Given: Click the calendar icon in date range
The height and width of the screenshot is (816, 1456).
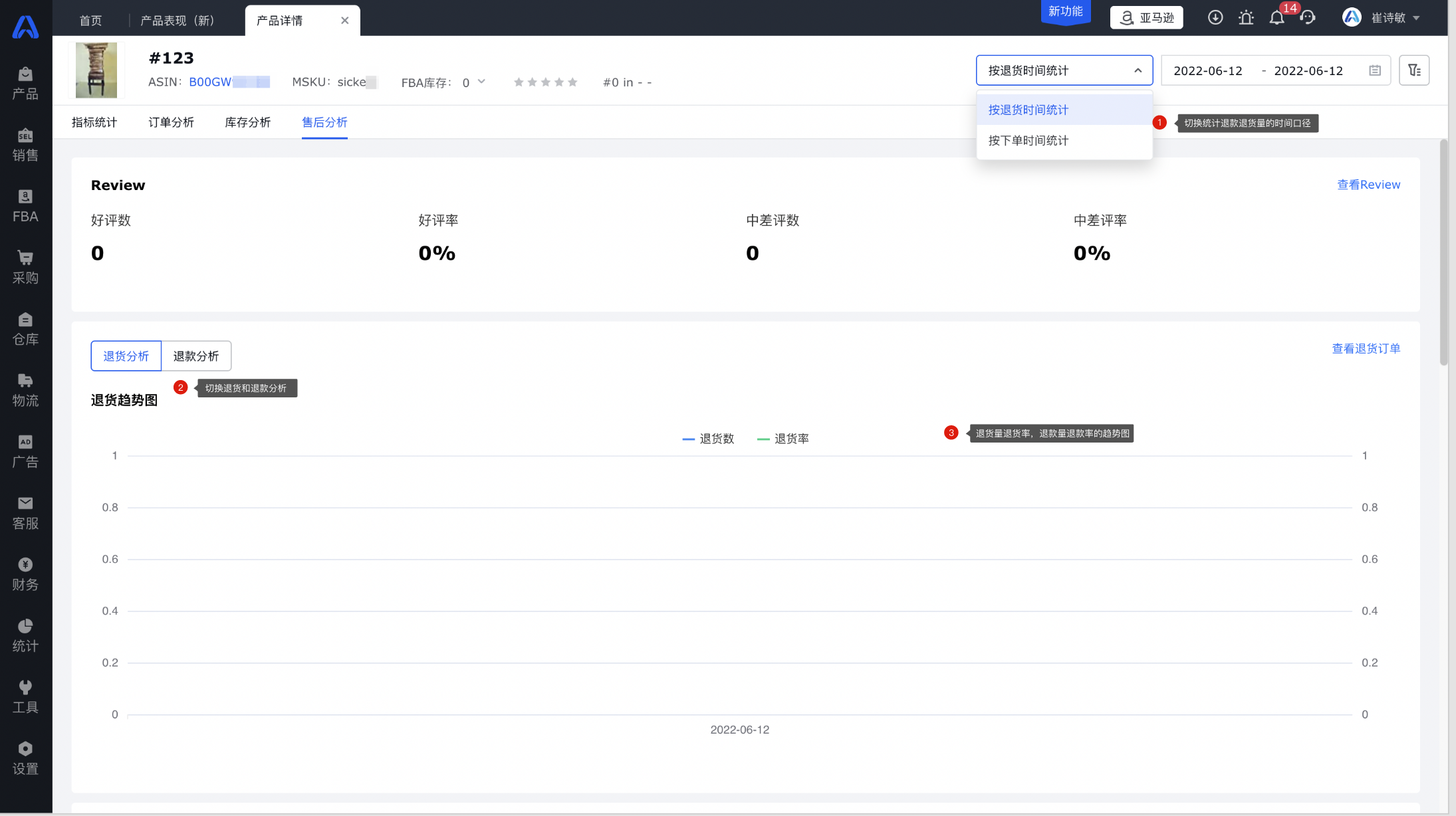Looking at the screenshot, I should tap(1375, 70).
